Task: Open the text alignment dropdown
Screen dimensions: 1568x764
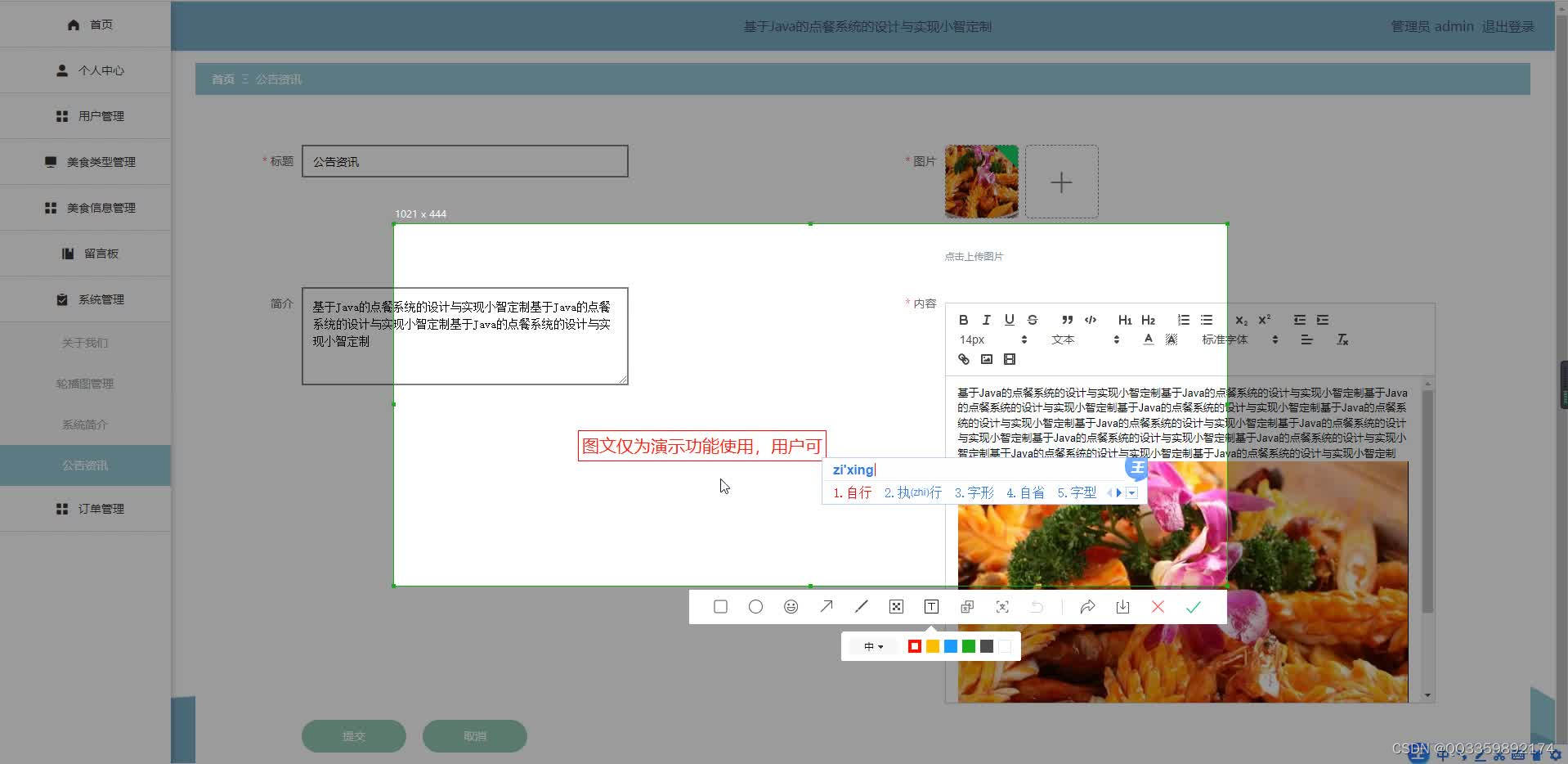Action: [1306, 339]
